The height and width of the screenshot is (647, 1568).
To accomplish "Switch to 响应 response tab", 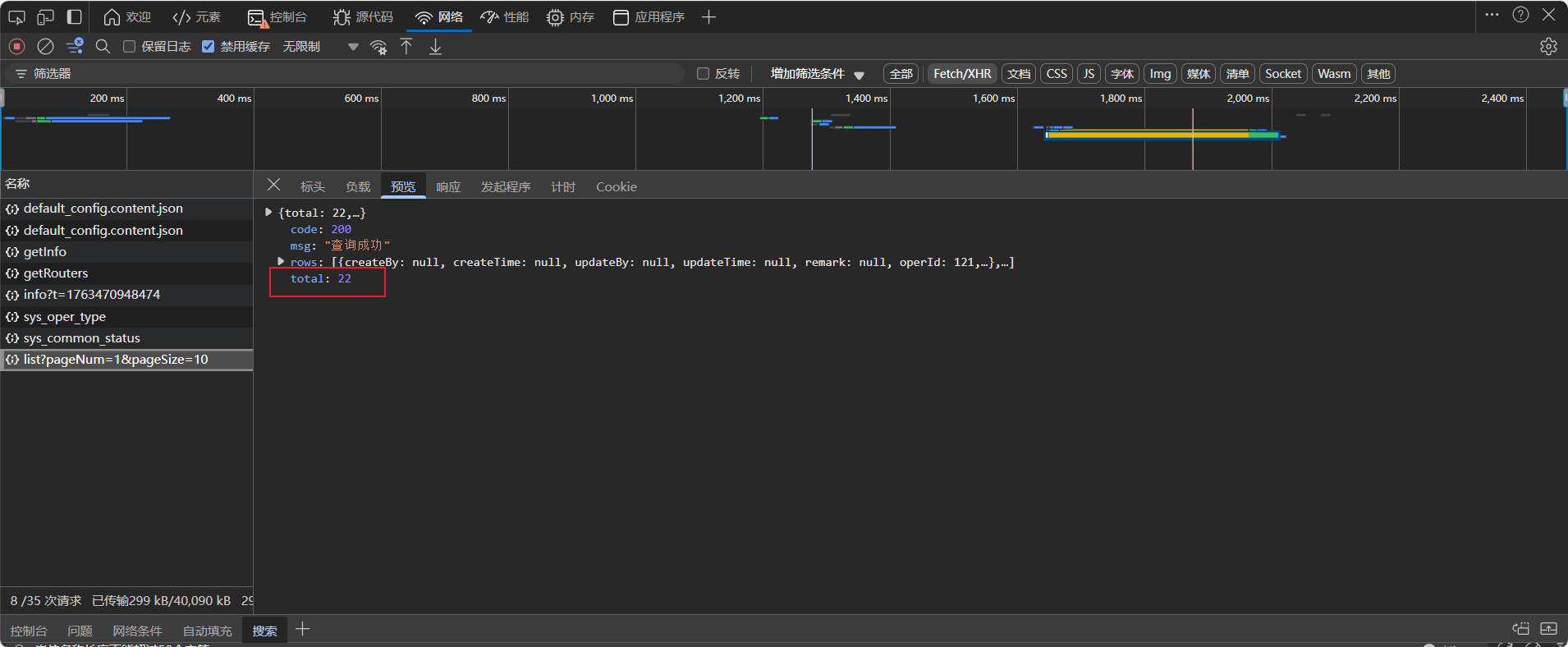I will pos(448,186).
